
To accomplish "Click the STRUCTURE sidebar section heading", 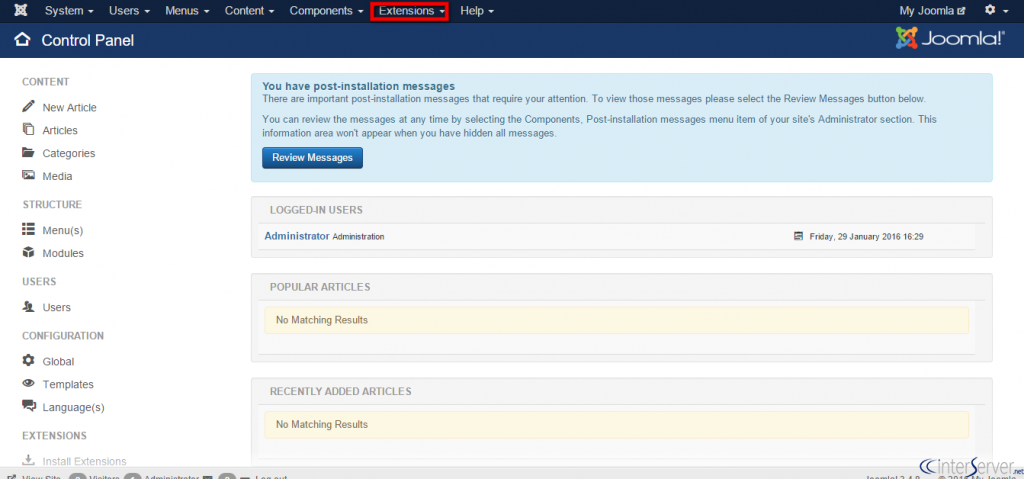I will point(52,205).
